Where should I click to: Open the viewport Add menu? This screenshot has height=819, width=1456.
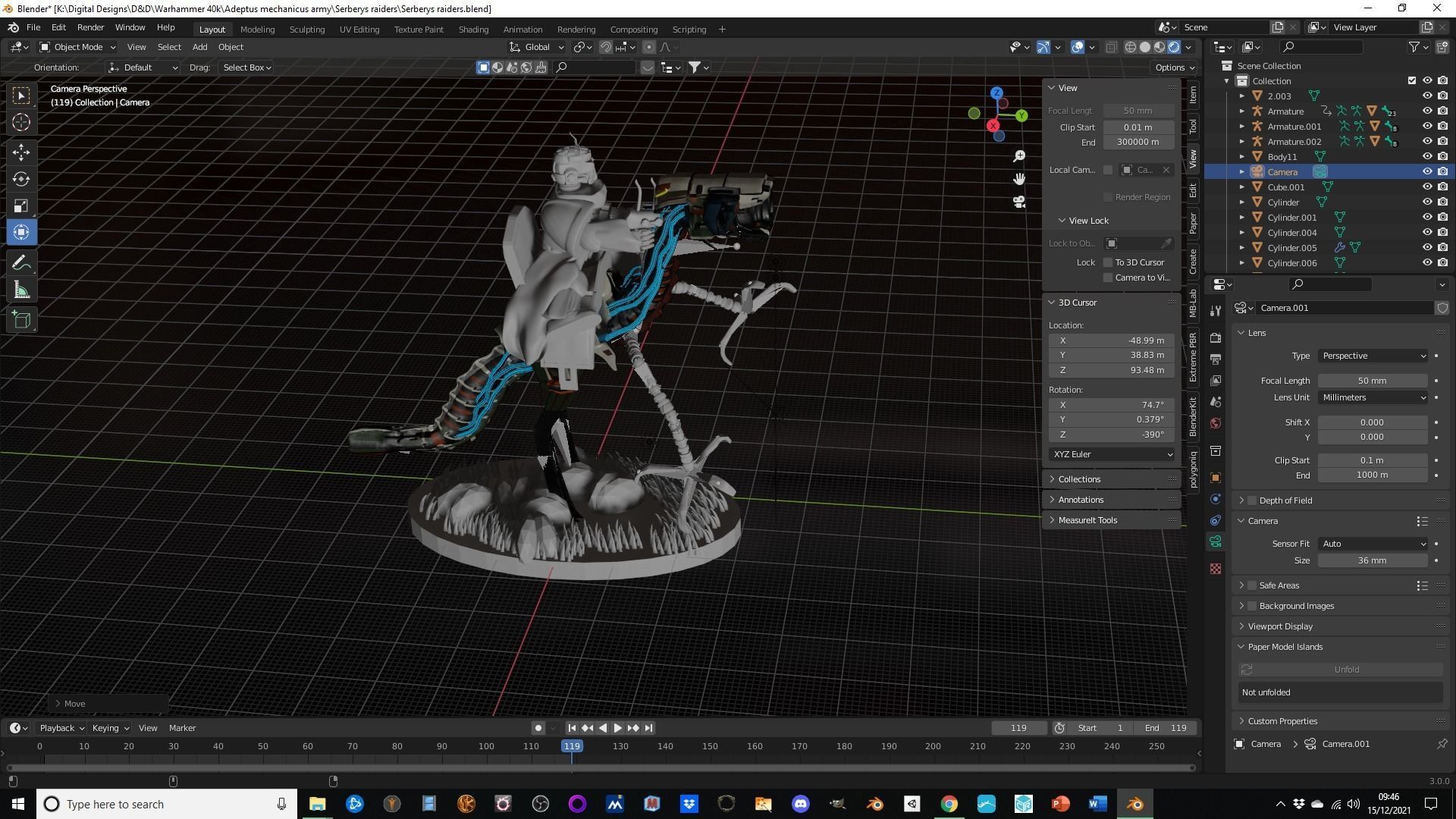point(199,47)
